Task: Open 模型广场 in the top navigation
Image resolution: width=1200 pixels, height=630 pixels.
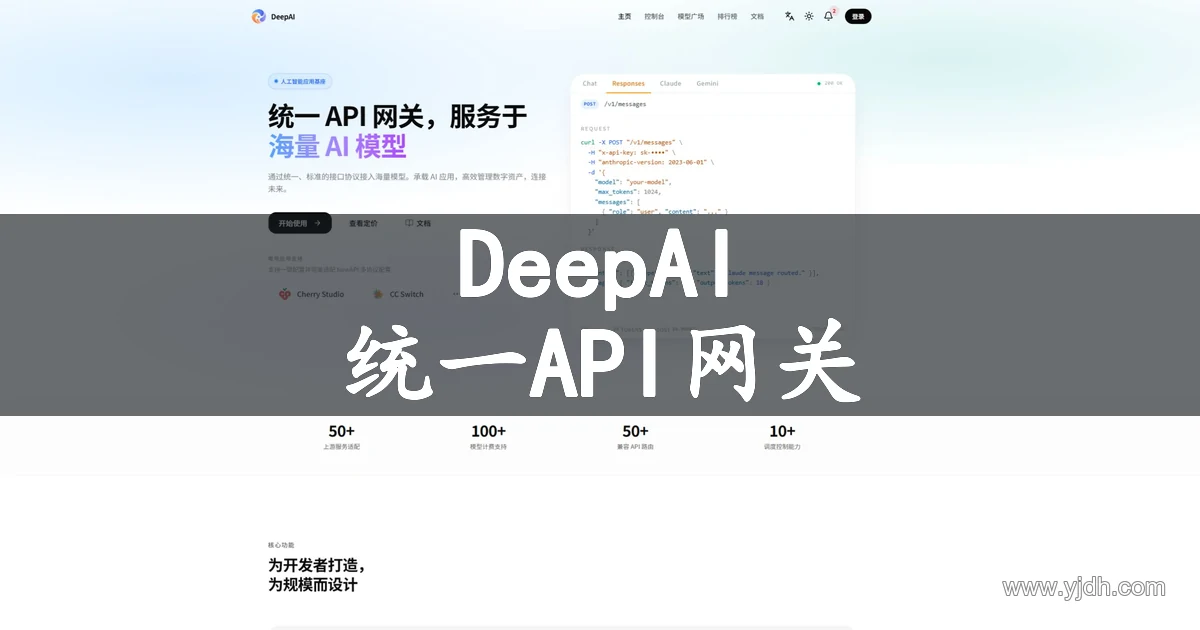Action: [691, 16]
